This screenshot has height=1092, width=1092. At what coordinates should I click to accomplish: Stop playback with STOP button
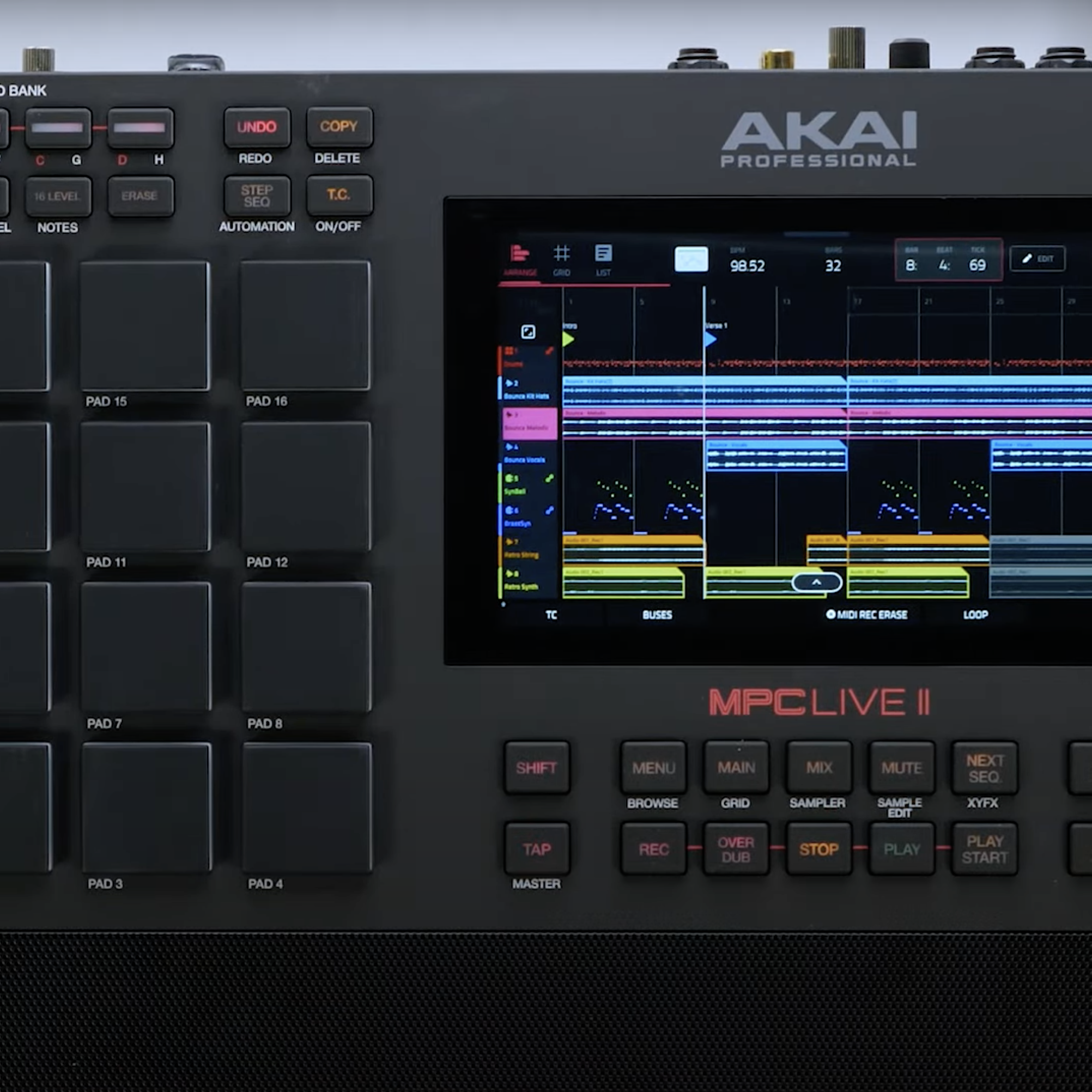coord(819,850)
